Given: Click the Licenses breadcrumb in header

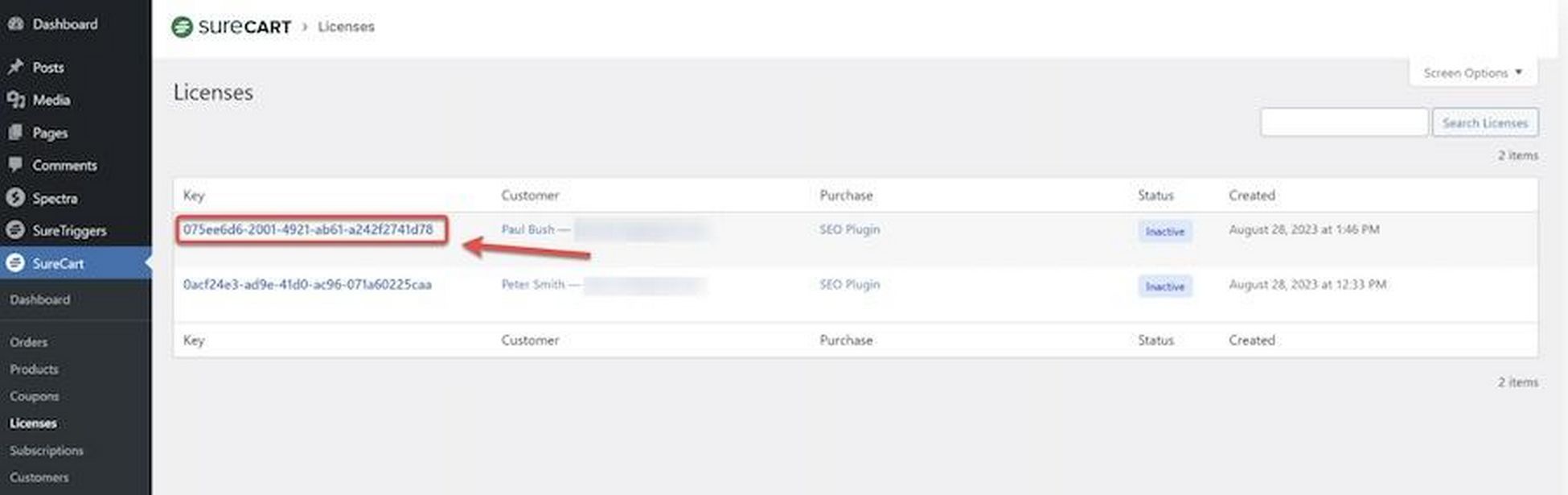Looking at the screenshot, I should pos(346,27).
